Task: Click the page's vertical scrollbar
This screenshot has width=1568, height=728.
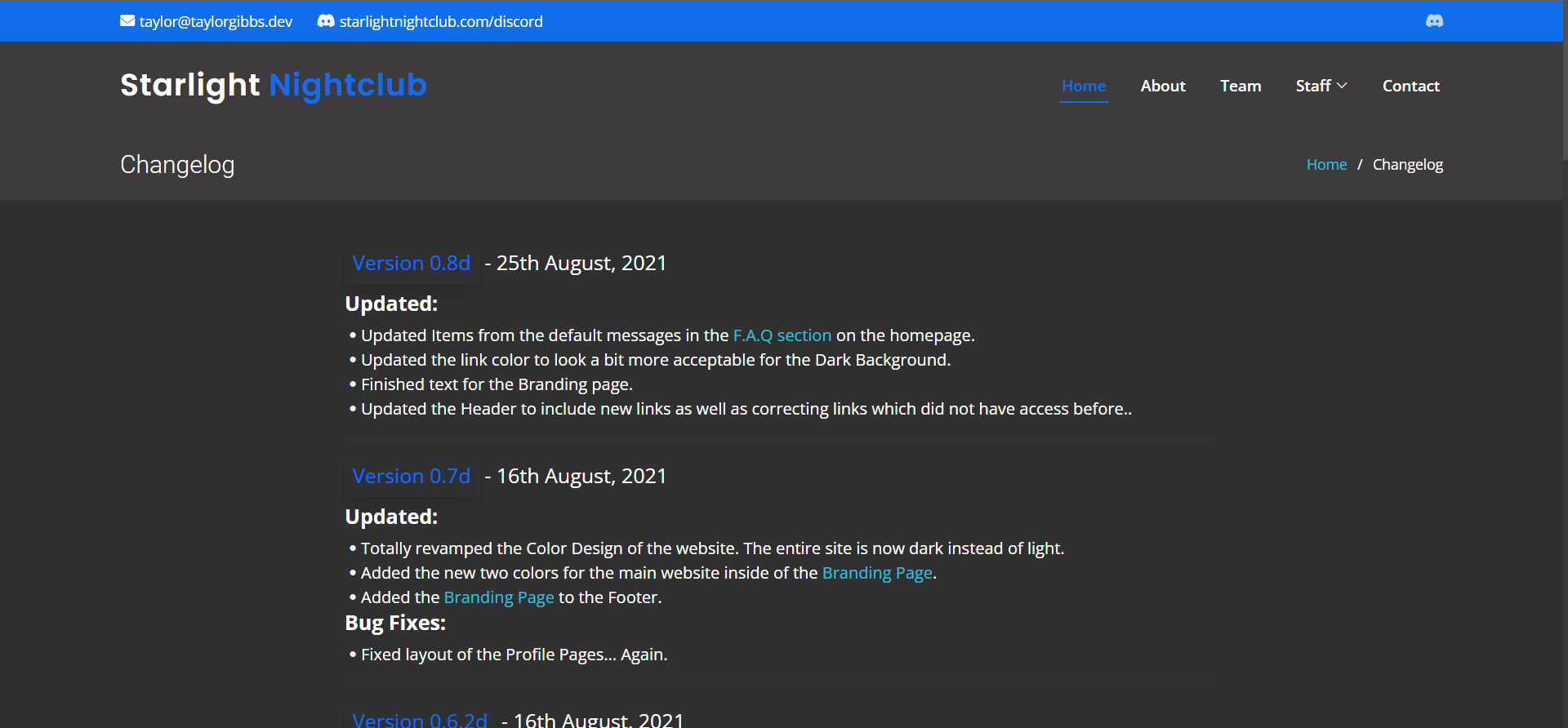Action: pos(1563,82)
